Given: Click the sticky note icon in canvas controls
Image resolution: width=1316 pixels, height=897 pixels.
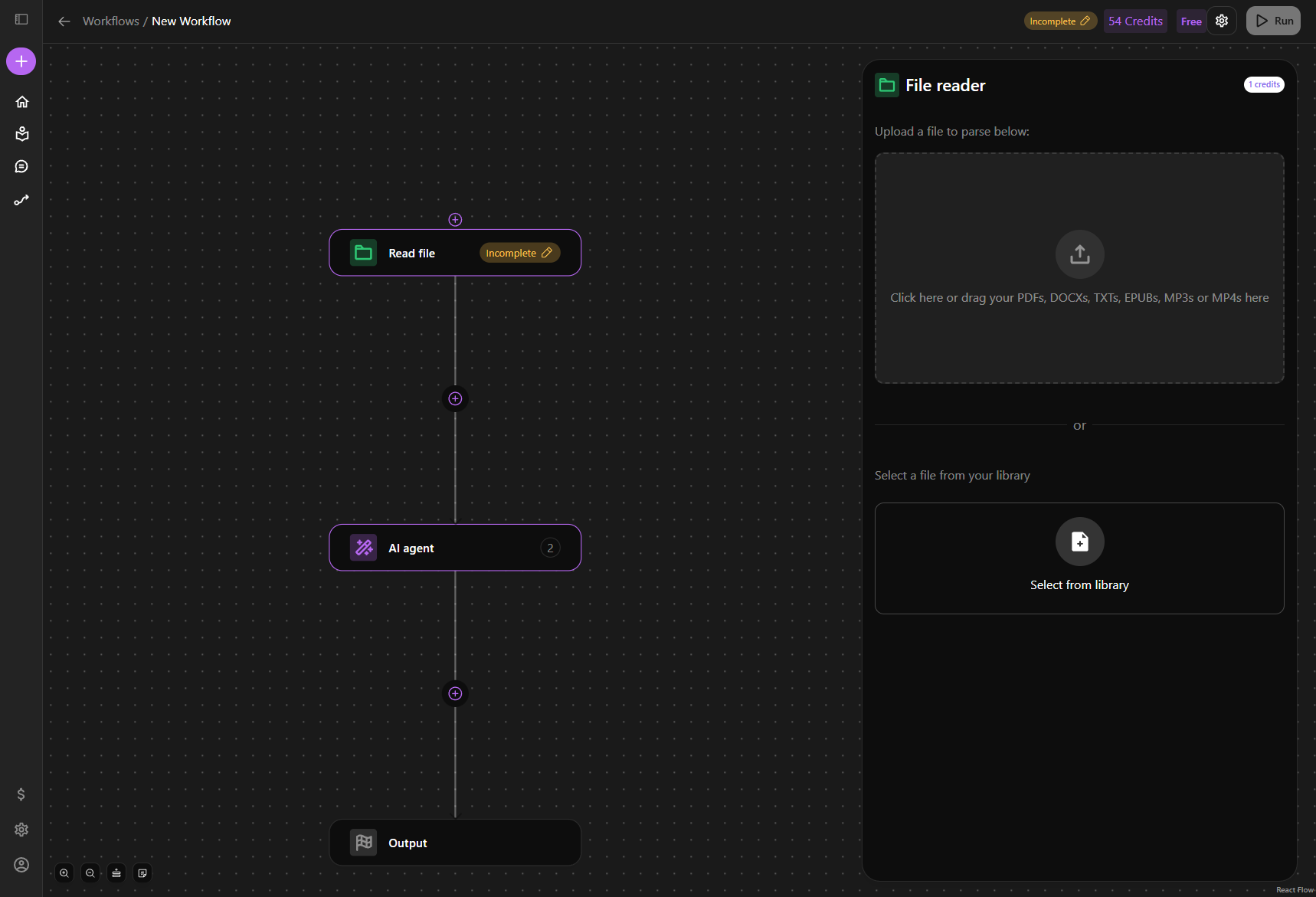Looking at the screenshot, I should pyautogui.click(x=142, y=873).
